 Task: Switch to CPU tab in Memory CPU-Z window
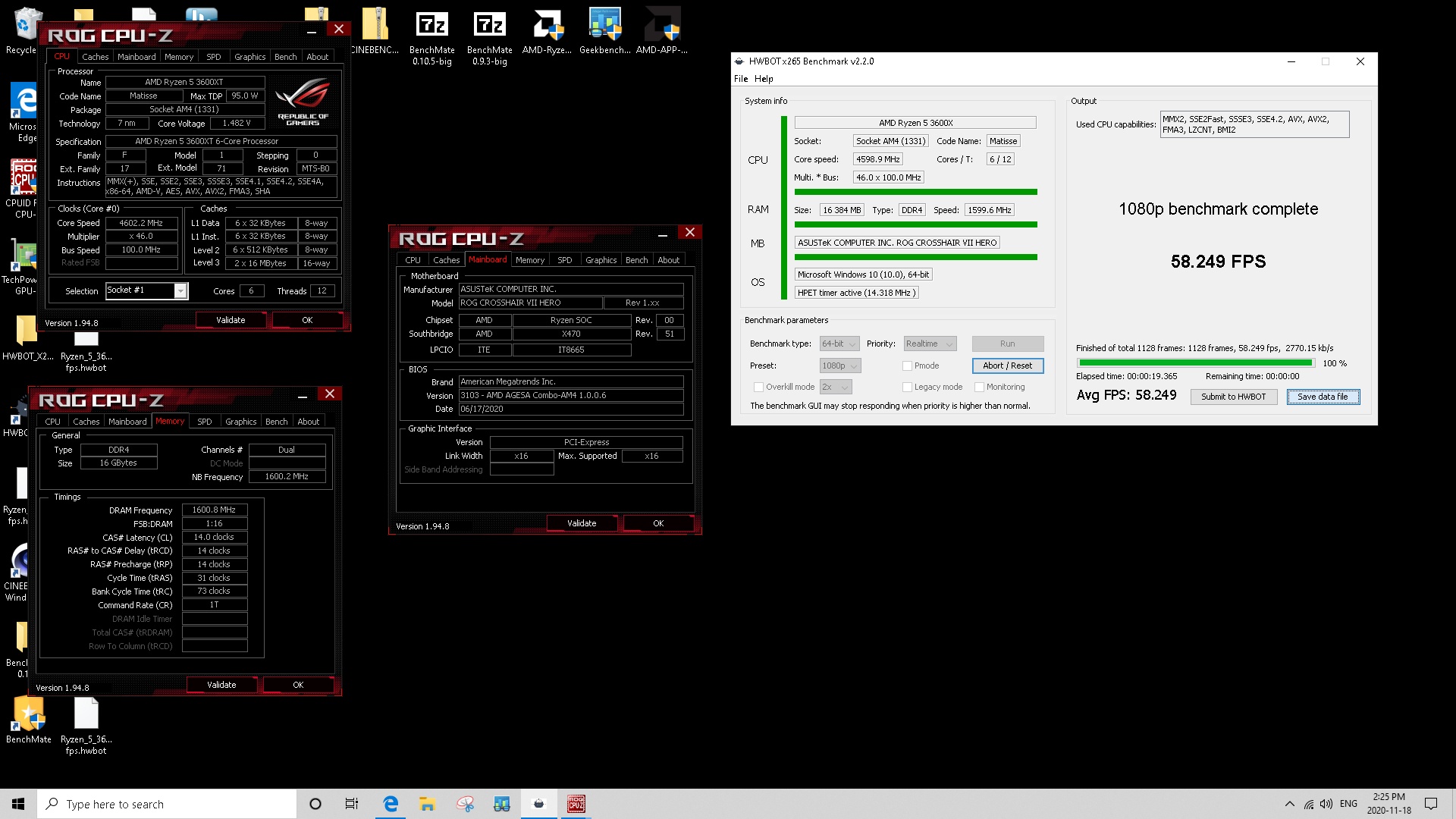pos(52,422)
